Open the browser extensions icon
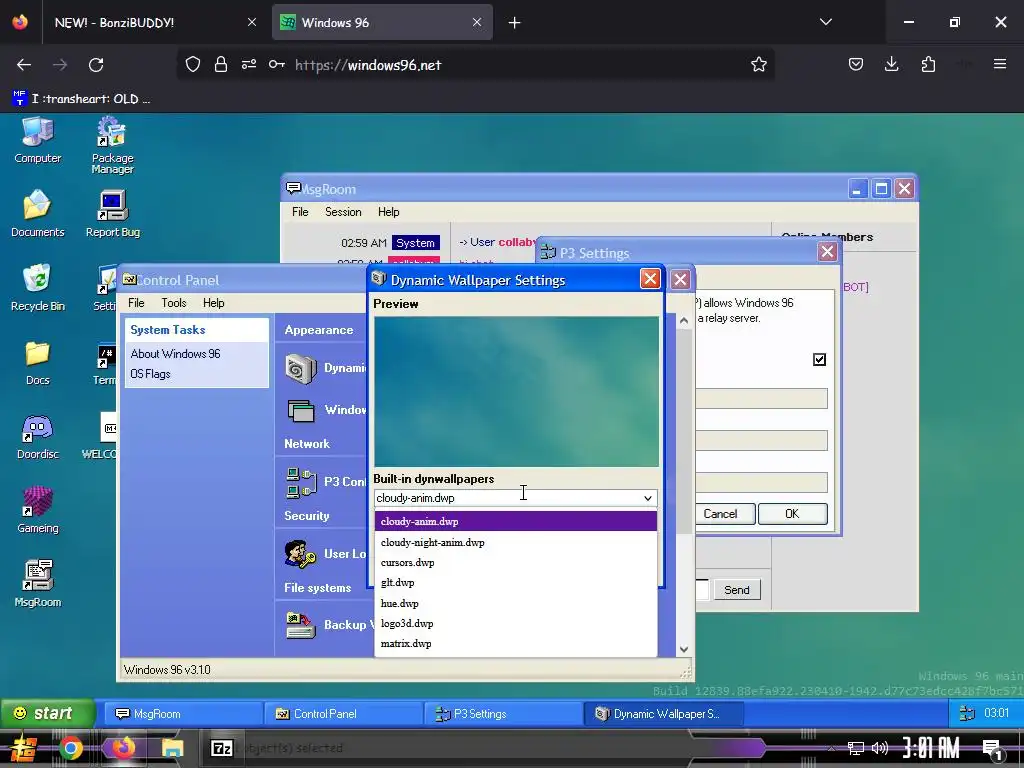The image size is (1024, 768). pos(928,64)
